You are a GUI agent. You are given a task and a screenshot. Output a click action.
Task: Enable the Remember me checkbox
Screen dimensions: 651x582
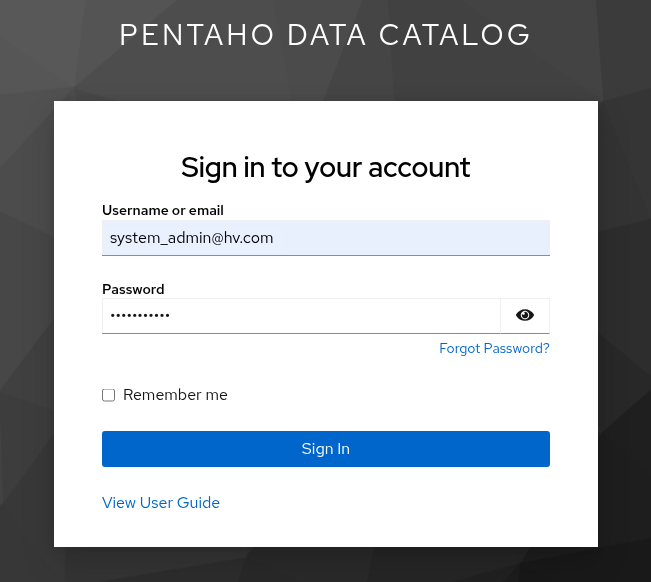pyautogui.click(x=109, y=395)
